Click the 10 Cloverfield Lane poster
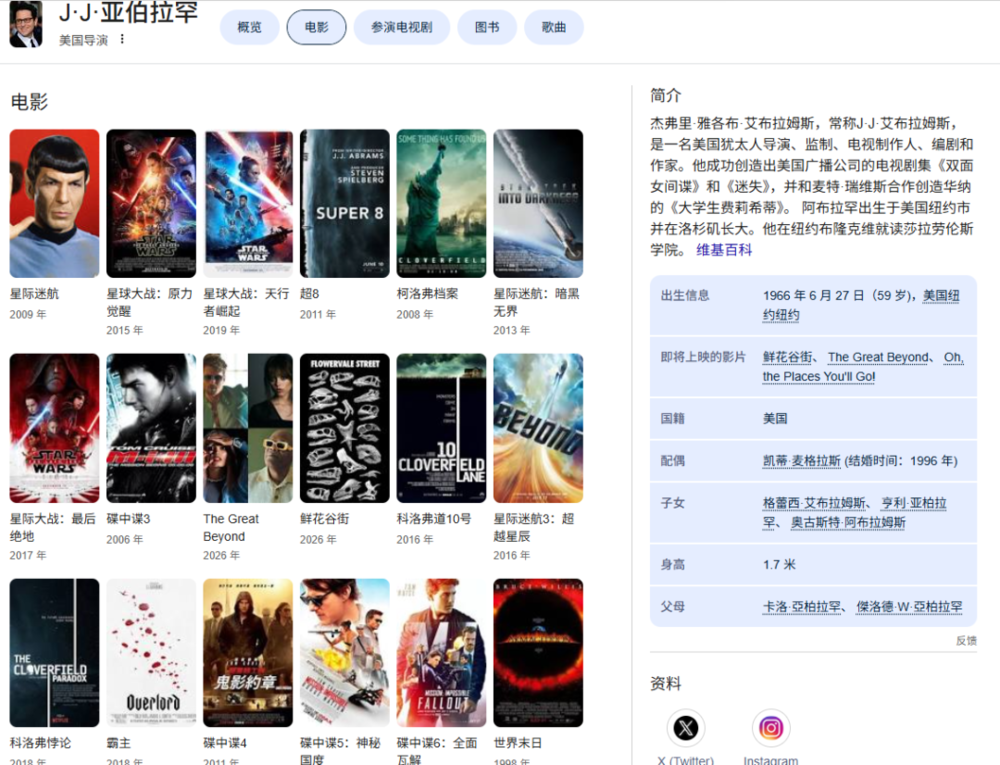1000x765 pixels. (x=441, y=428)
